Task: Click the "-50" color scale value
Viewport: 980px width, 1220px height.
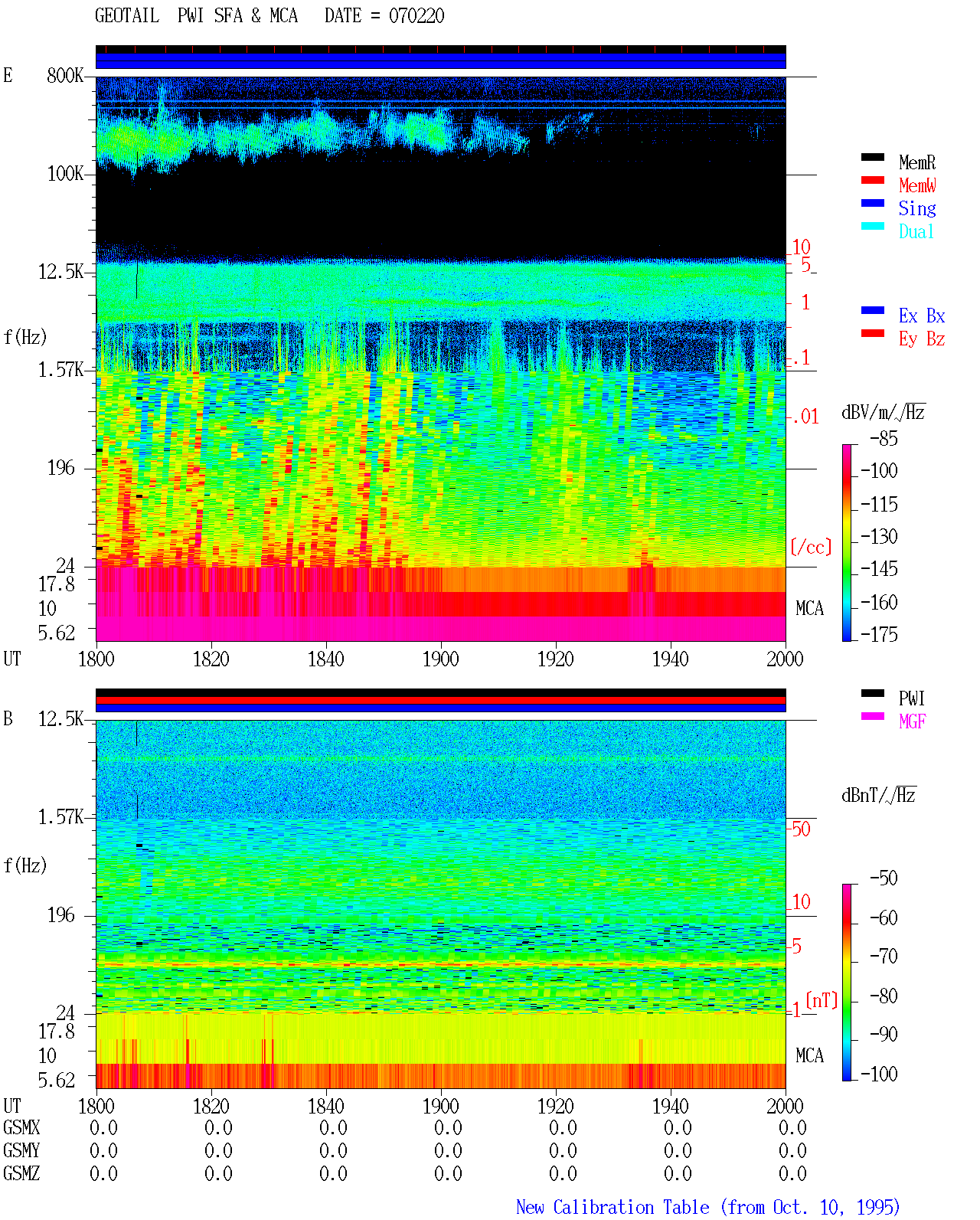Action: pyautogui.click(x=884, y=878)
